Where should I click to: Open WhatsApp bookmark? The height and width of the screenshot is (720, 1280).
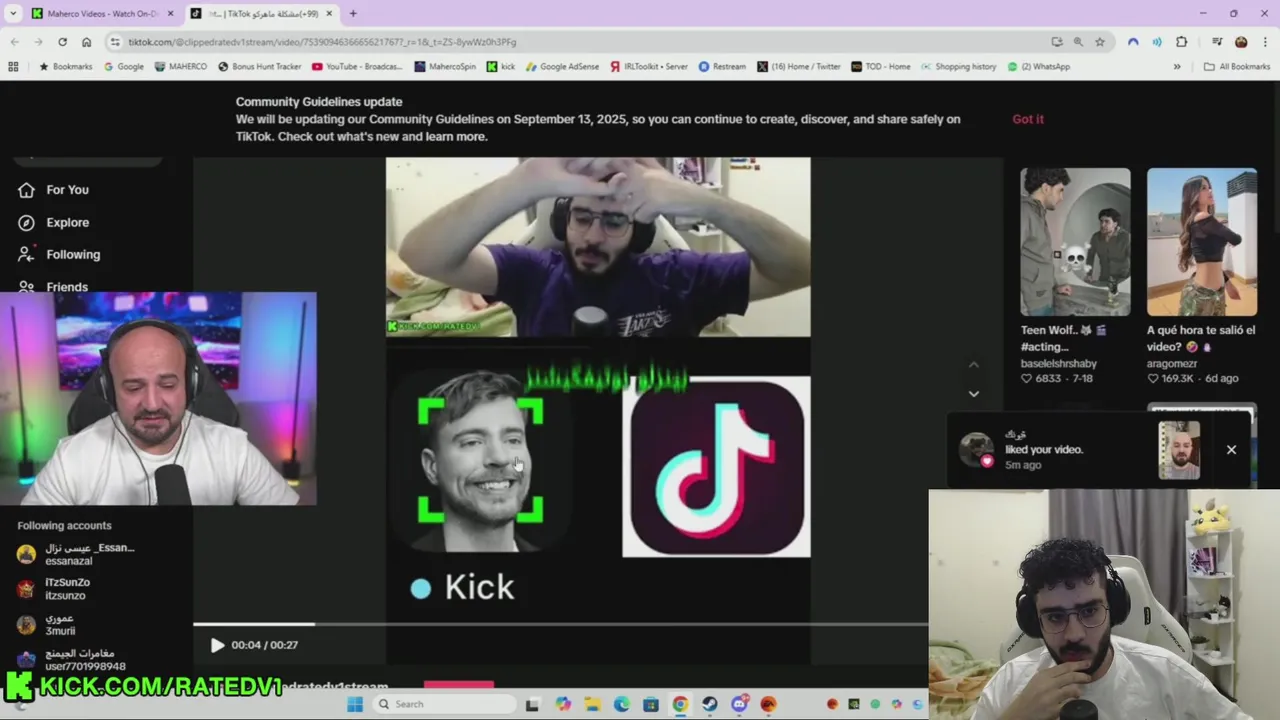coord(1039,67)
